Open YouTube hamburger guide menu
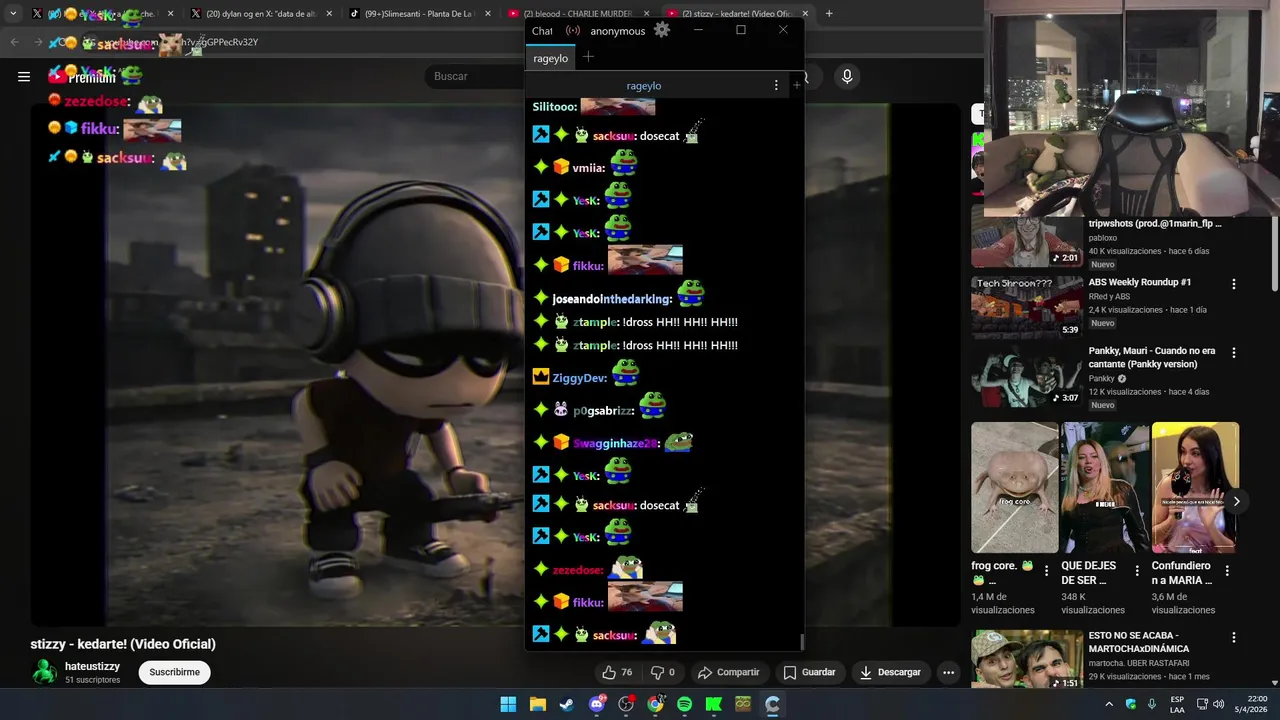Screen dimensions: 1280x720 click(24, 76)
